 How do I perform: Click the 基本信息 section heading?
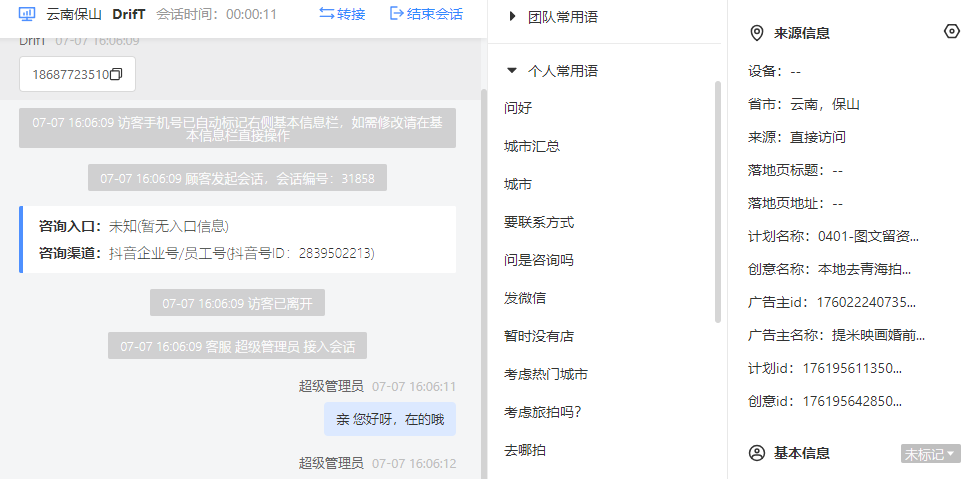(801, 453)
